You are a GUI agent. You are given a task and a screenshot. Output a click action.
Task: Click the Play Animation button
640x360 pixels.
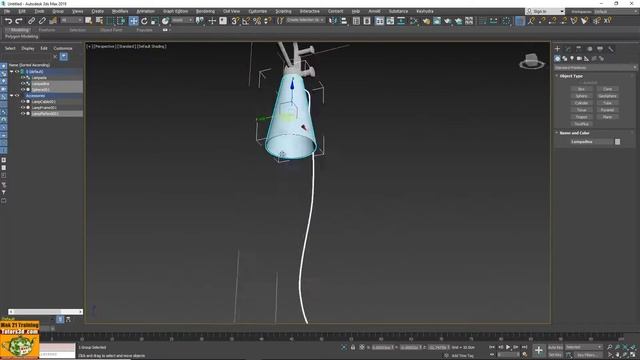pos(508,347)
